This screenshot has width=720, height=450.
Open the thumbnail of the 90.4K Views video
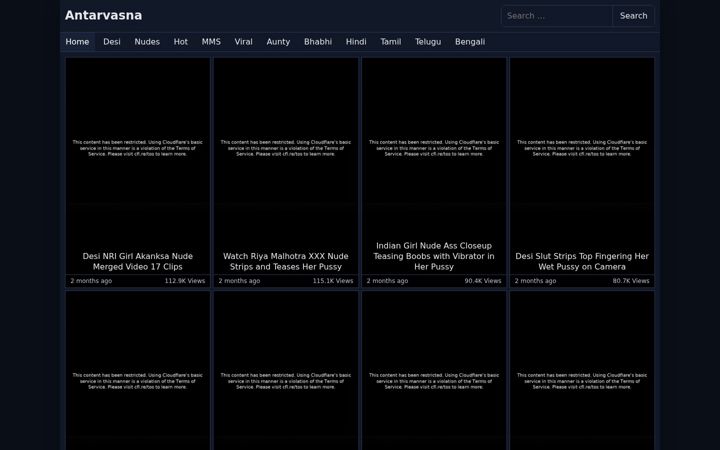(x=434, y=148)
